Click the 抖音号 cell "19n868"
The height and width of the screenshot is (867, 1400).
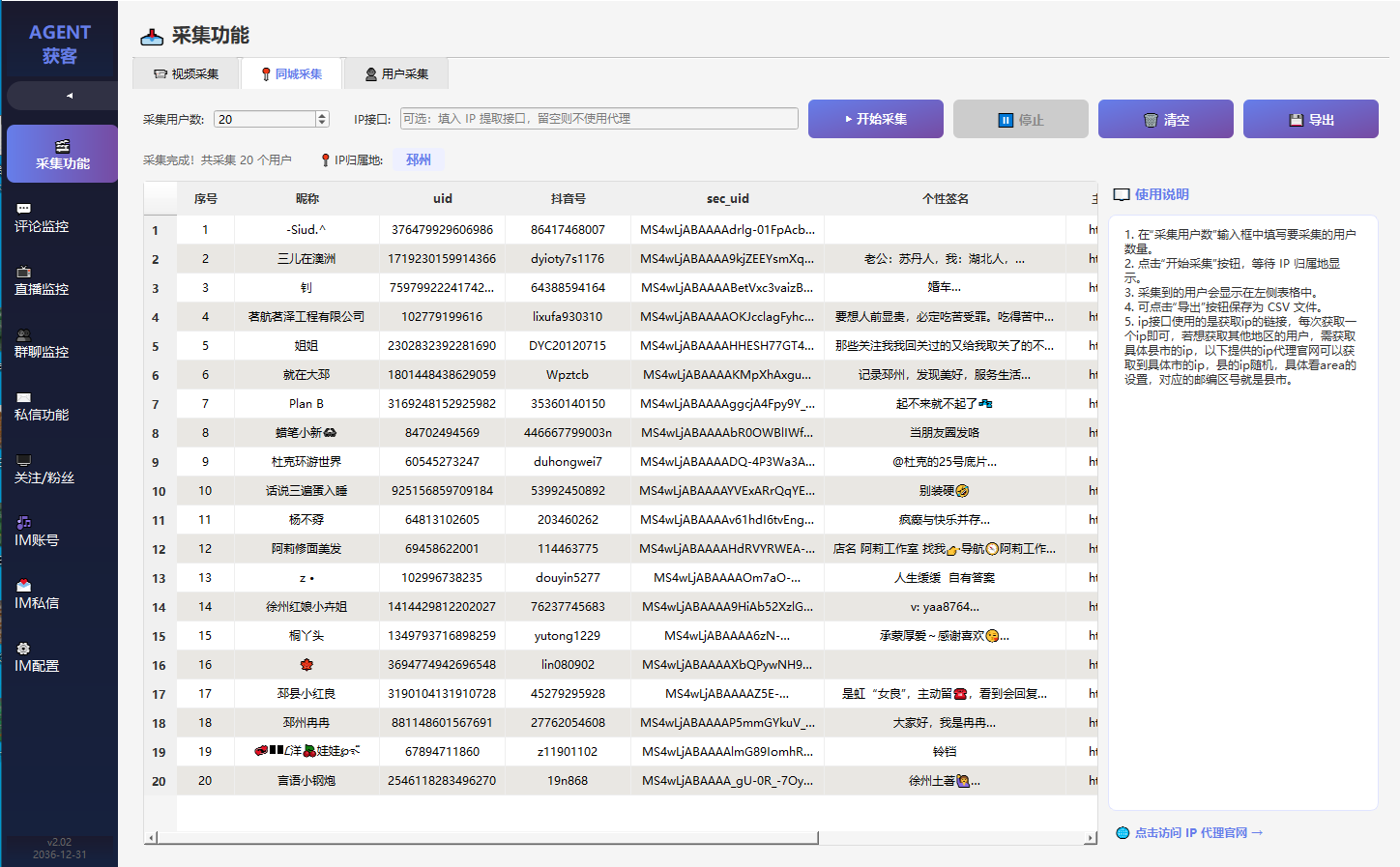click(568, 781)
